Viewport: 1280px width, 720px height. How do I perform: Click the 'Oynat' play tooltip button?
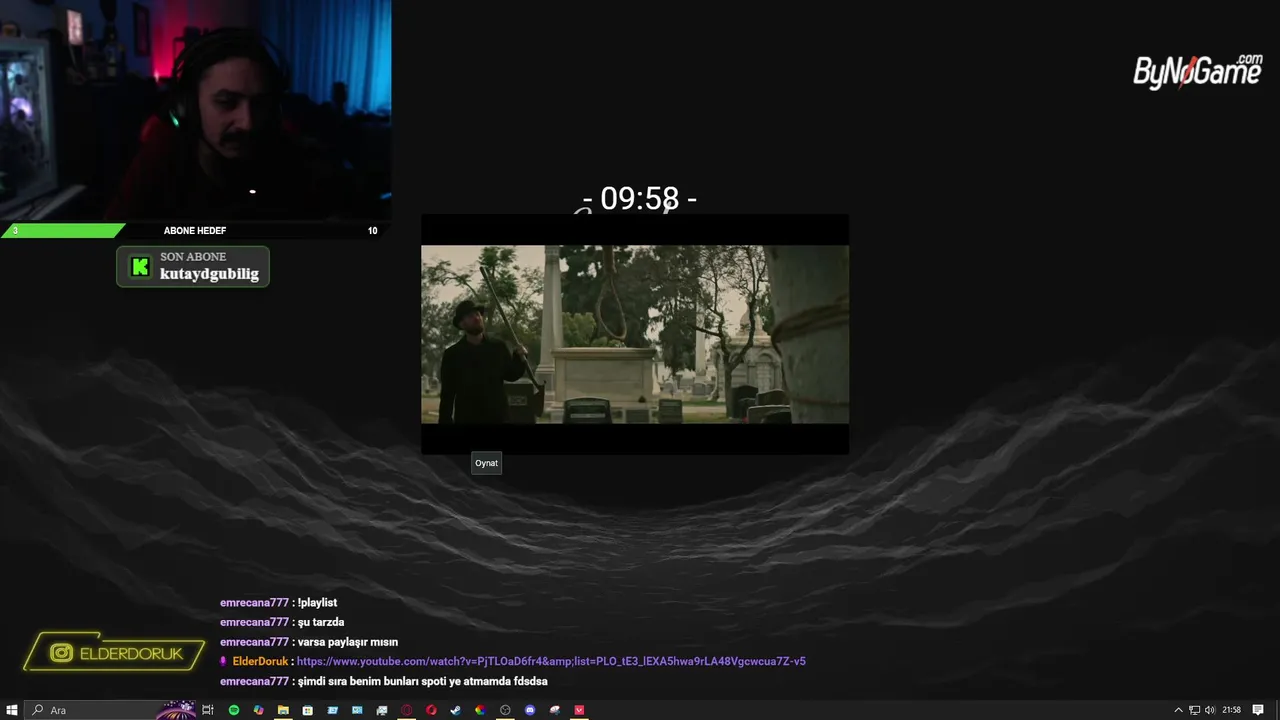[486, 463]
